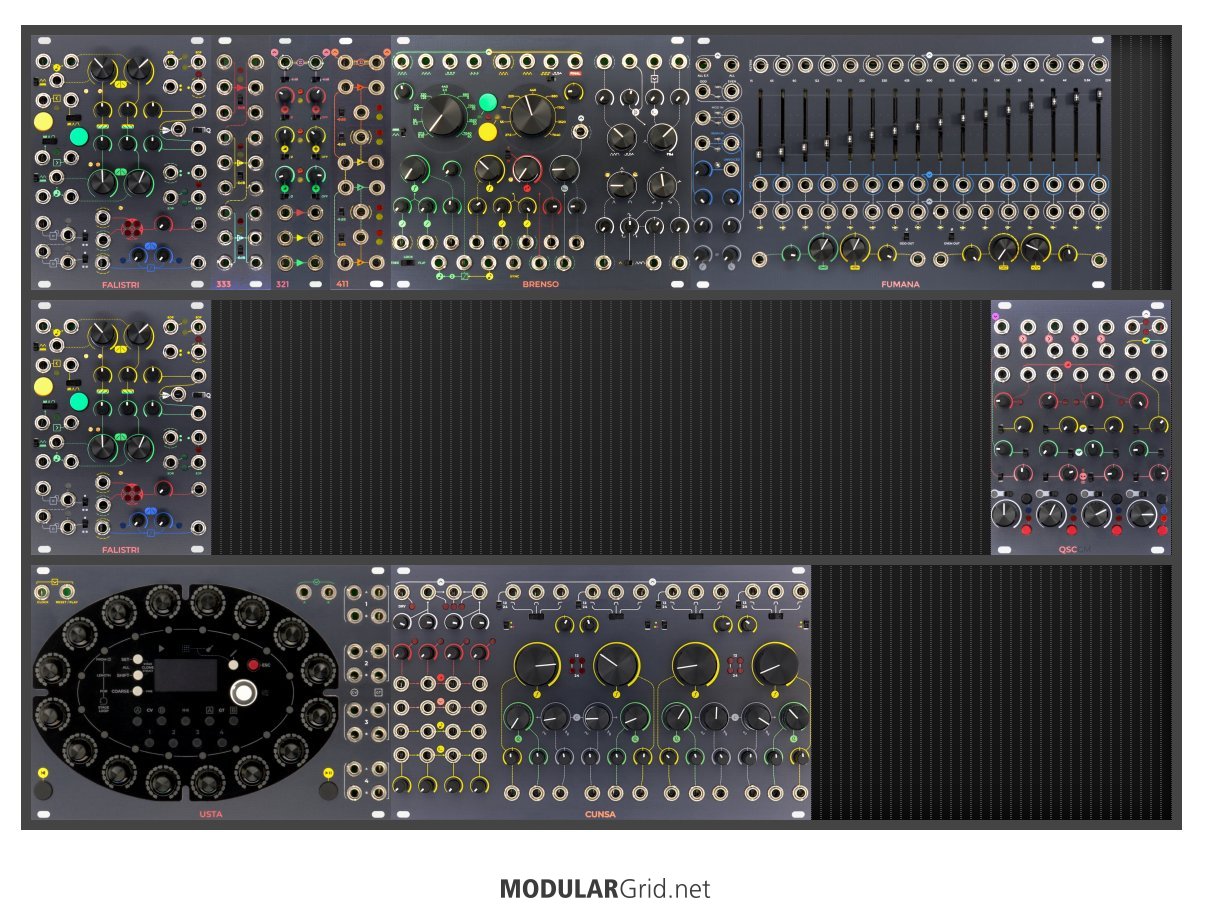Click the large green round button on BRENSO
Viewport: 1212px width, 910px height.
(488, 102)
